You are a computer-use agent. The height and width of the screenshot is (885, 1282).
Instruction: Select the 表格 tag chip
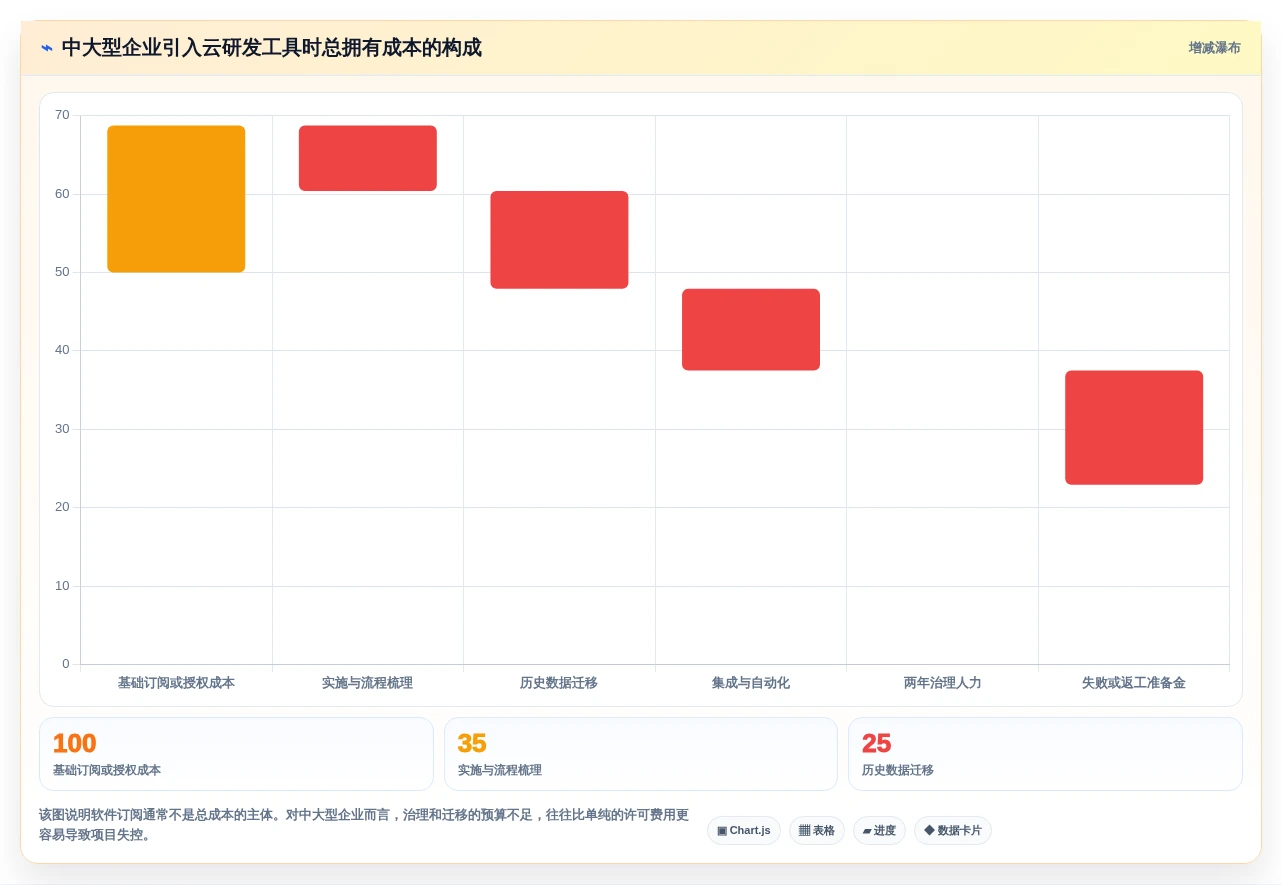pyautogui.click(x=817, y=831)
